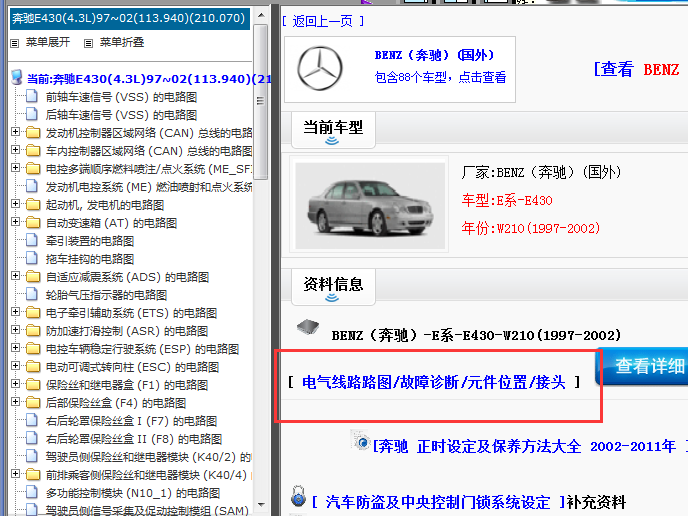The width and height of the screenshot is (688, 516).
Task: Click document icon of 牵引装置的电路图
Action: tap(32, 240)
